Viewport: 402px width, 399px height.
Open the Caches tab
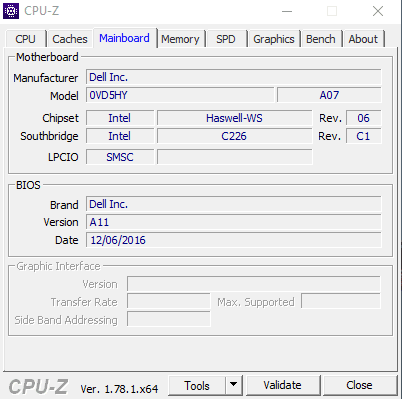coord(70,39)
